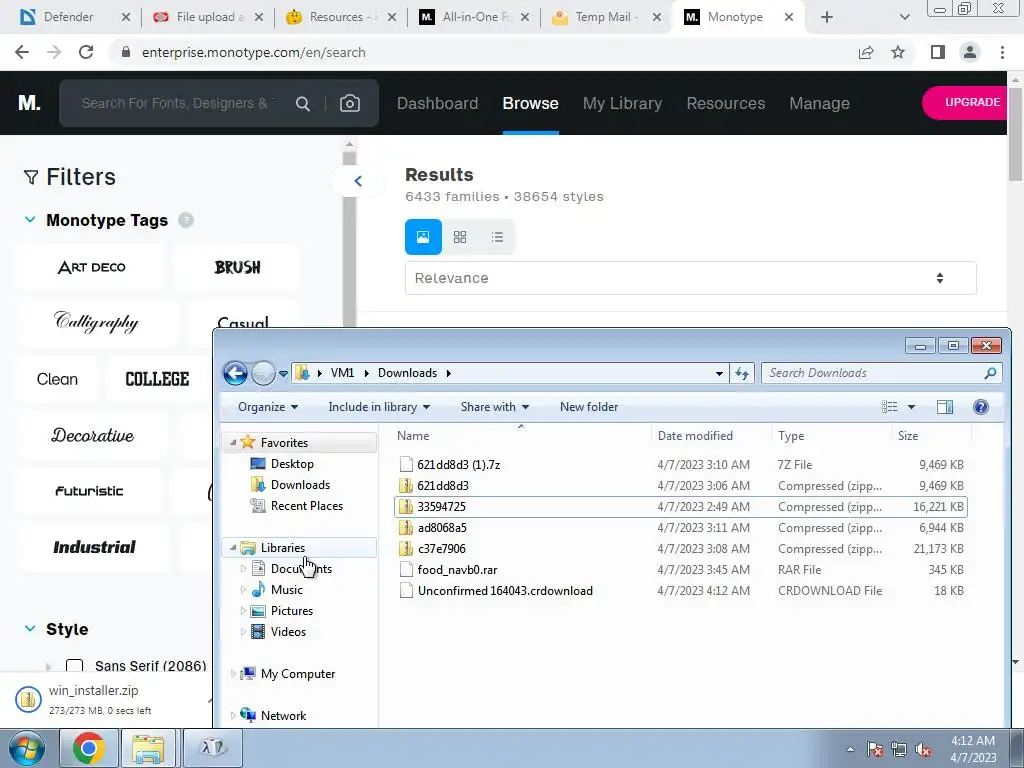Open Explorer help icon
Screen dimensions: 1024x768
980,407
